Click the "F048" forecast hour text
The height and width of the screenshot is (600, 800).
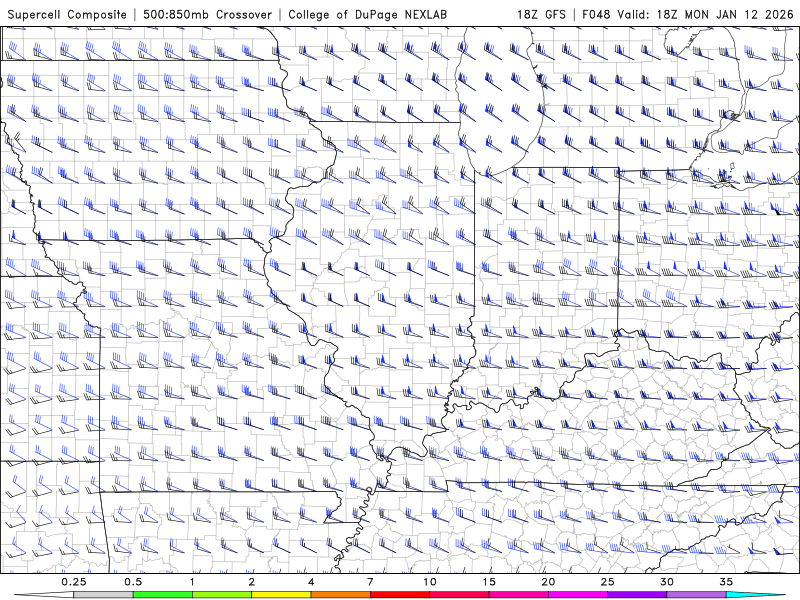[595, 14]
